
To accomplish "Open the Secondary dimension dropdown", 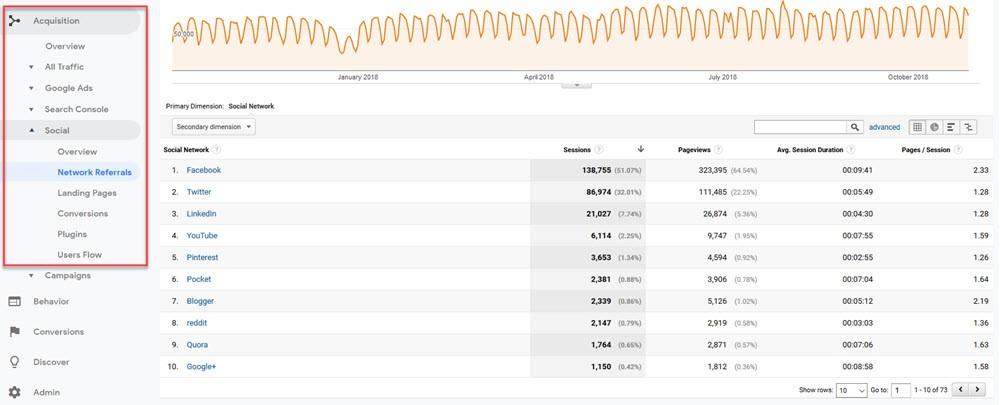I will [x=214, y=127].
